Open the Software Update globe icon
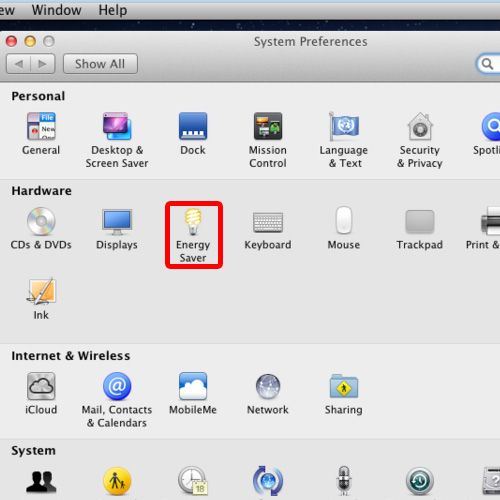The height and width of the screenshot is (500, 500). point(268,481)
